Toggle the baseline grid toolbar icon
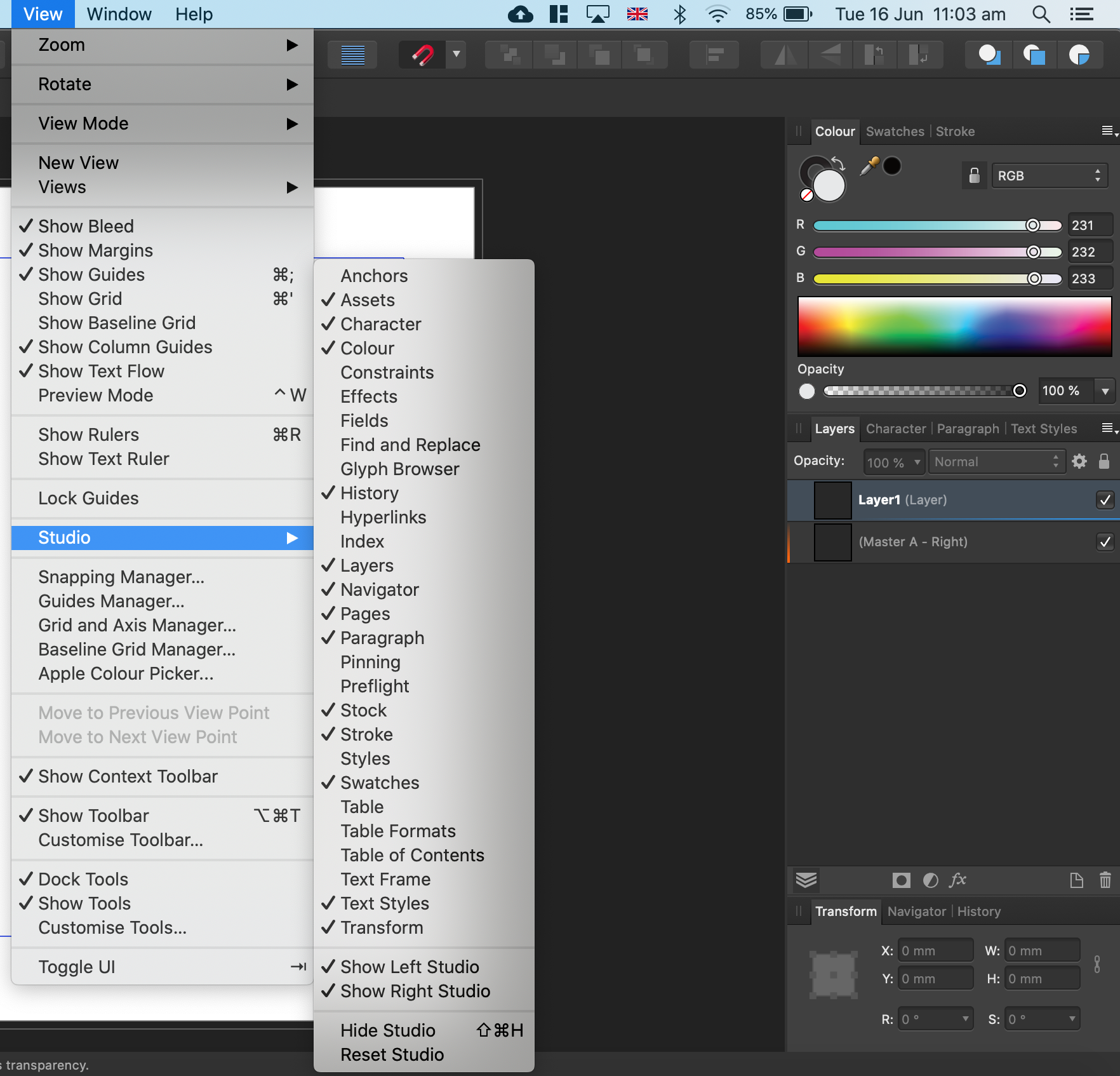 (x=352, y=55)
